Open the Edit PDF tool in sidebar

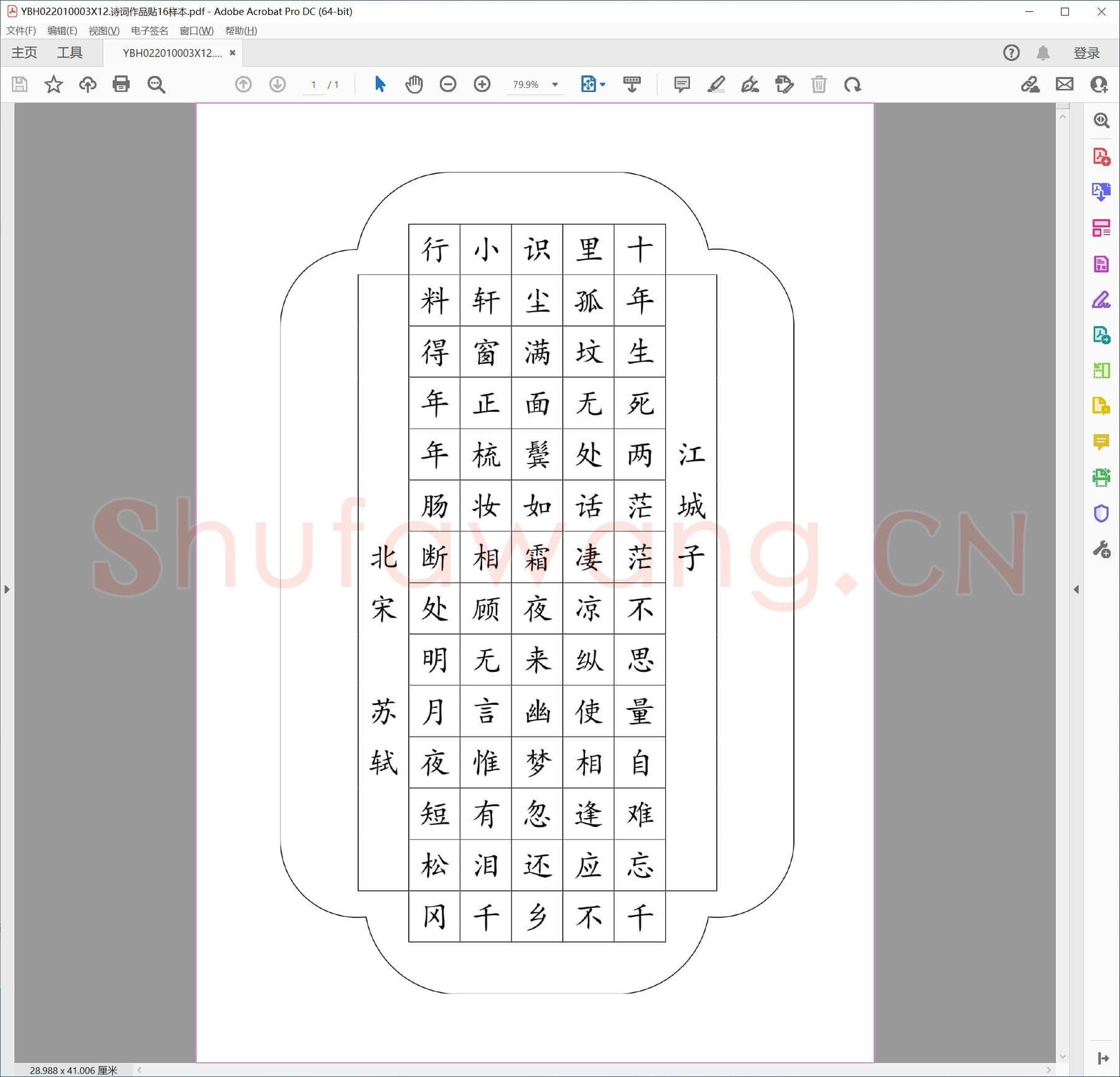[x=1101, y=264]
